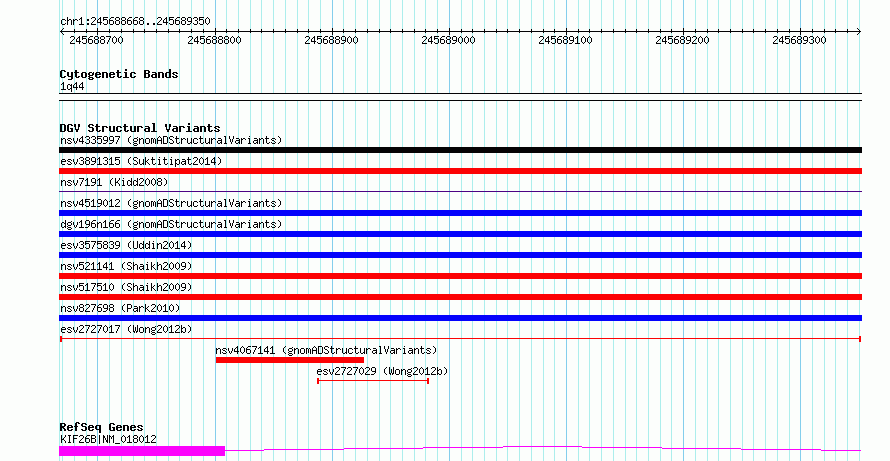Click the chr1:245688668..245689350 coordinate label
The width and height of the screenshot is (890, 461).
coord(135,22)
